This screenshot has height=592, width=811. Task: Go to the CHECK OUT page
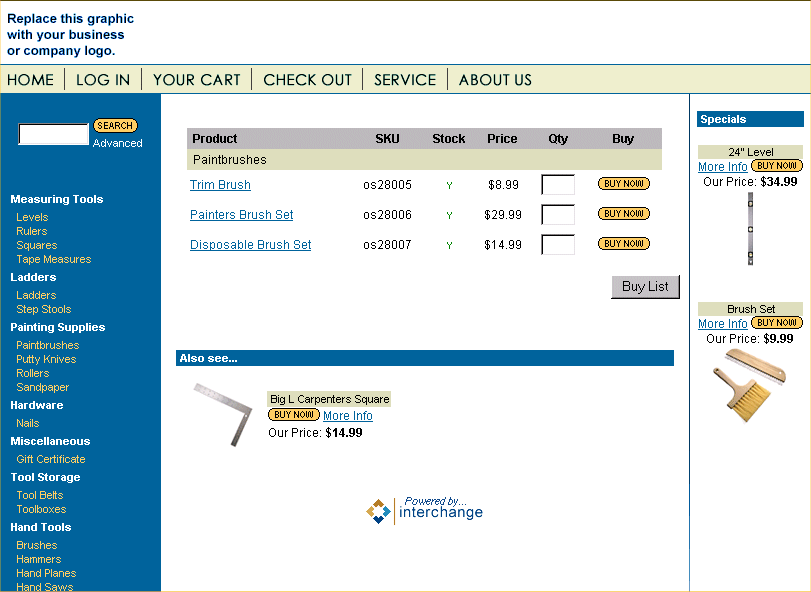point(308,80)
